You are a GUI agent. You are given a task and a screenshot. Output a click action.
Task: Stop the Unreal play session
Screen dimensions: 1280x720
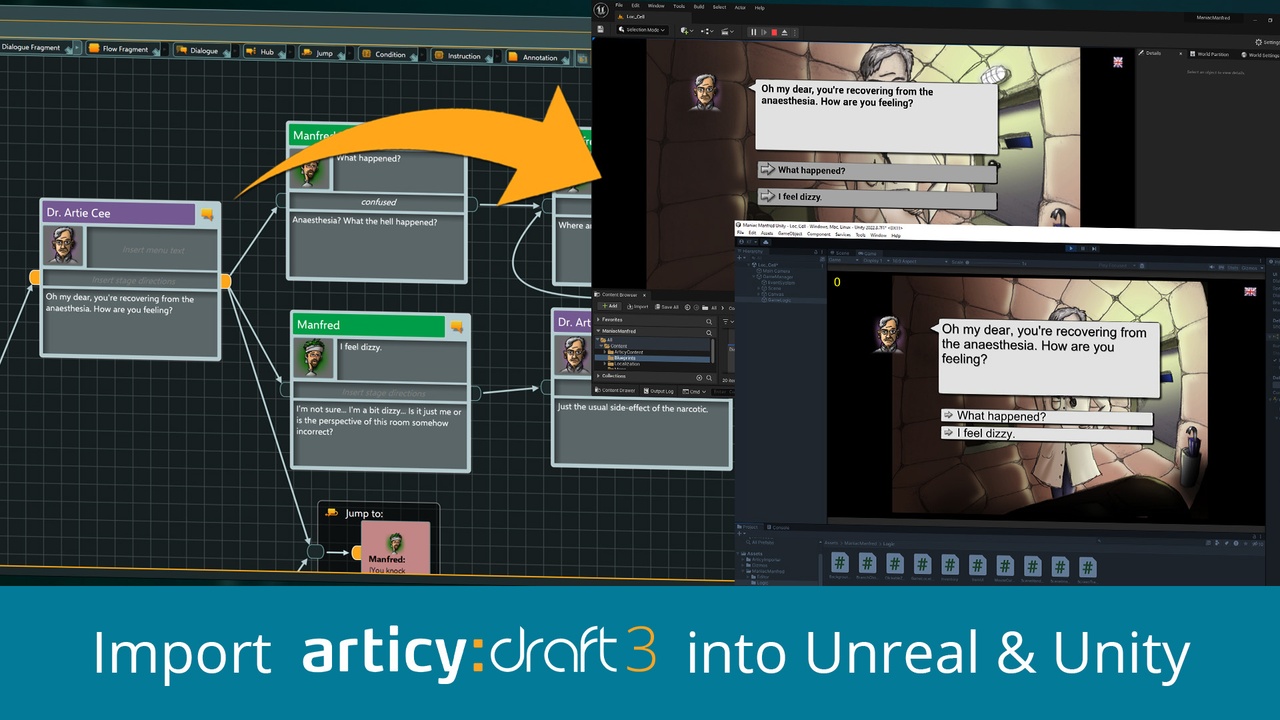[x=774, y=32]
